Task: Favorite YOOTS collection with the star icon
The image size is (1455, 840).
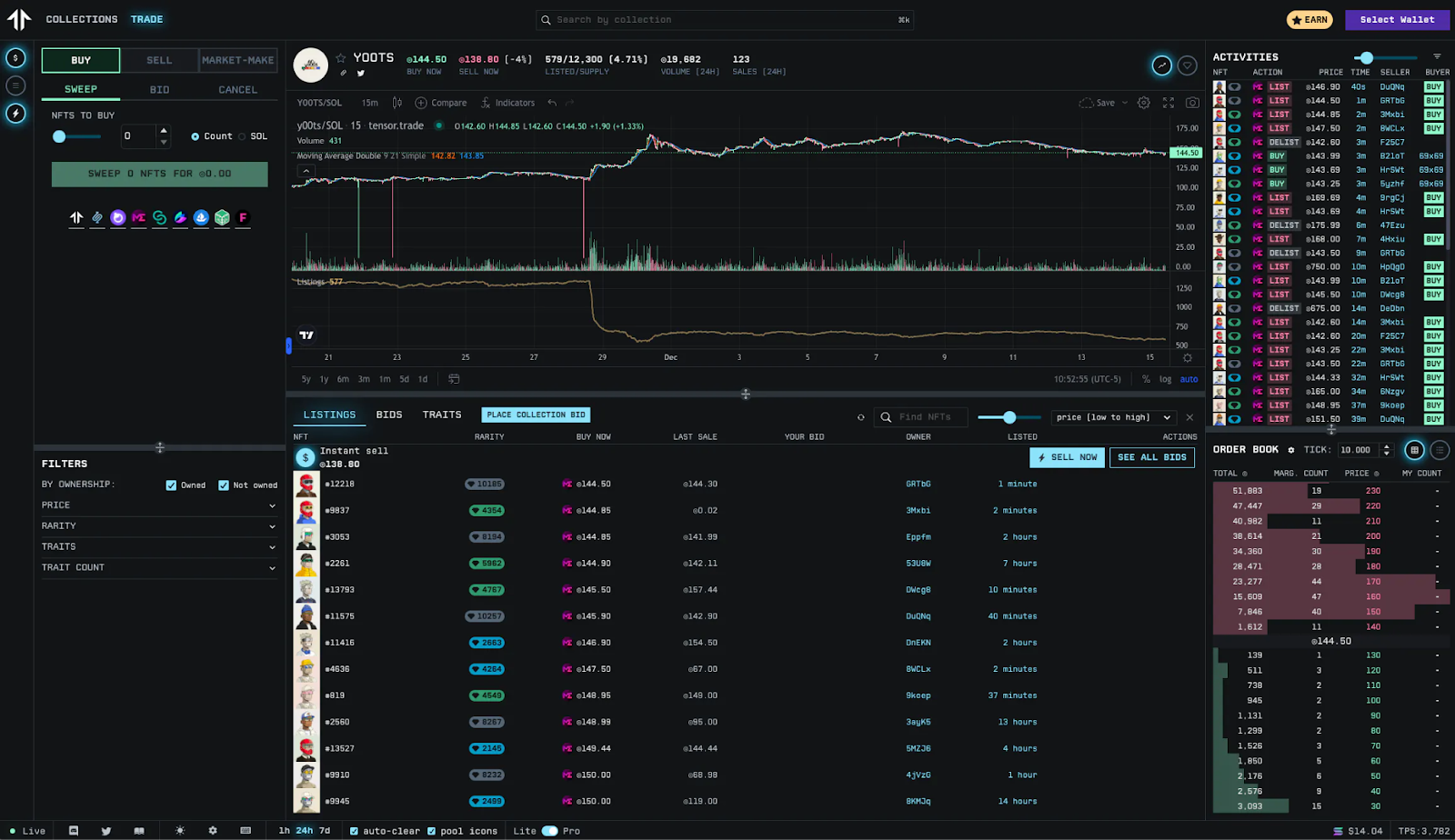Action: 341,57
